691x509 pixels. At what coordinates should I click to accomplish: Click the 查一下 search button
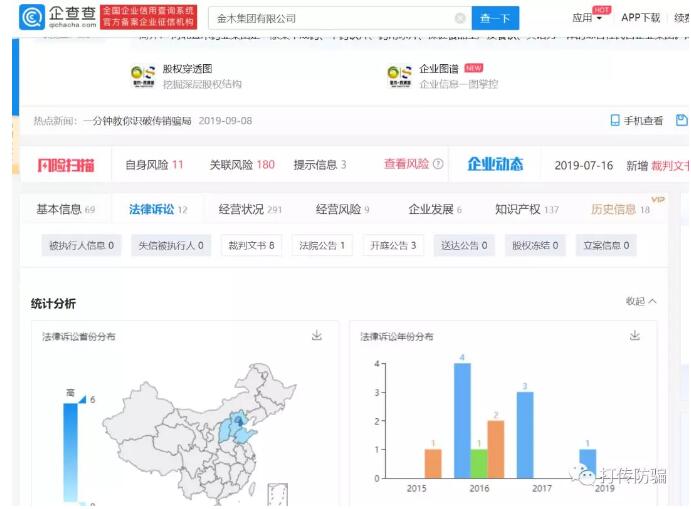pos(495,18)
